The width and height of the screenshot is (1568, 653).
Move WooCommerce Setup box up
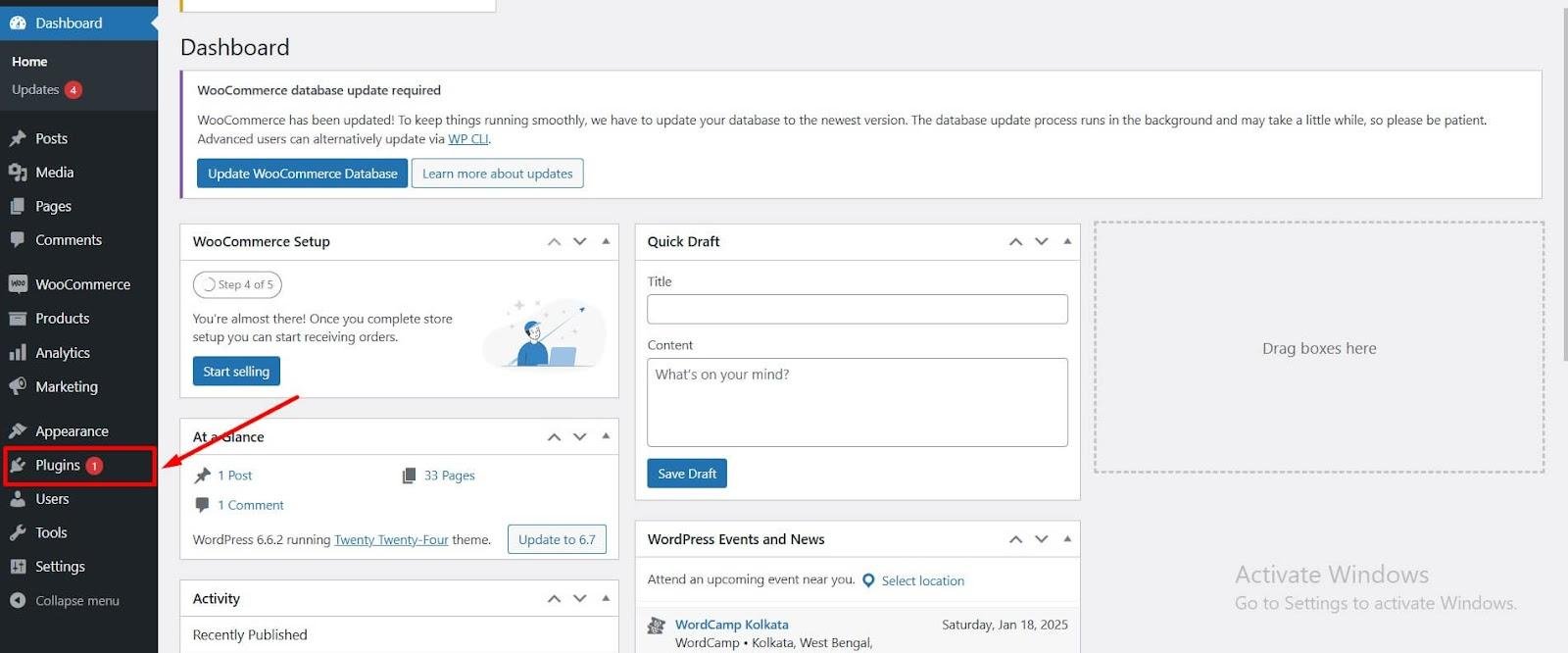(554, 241)
